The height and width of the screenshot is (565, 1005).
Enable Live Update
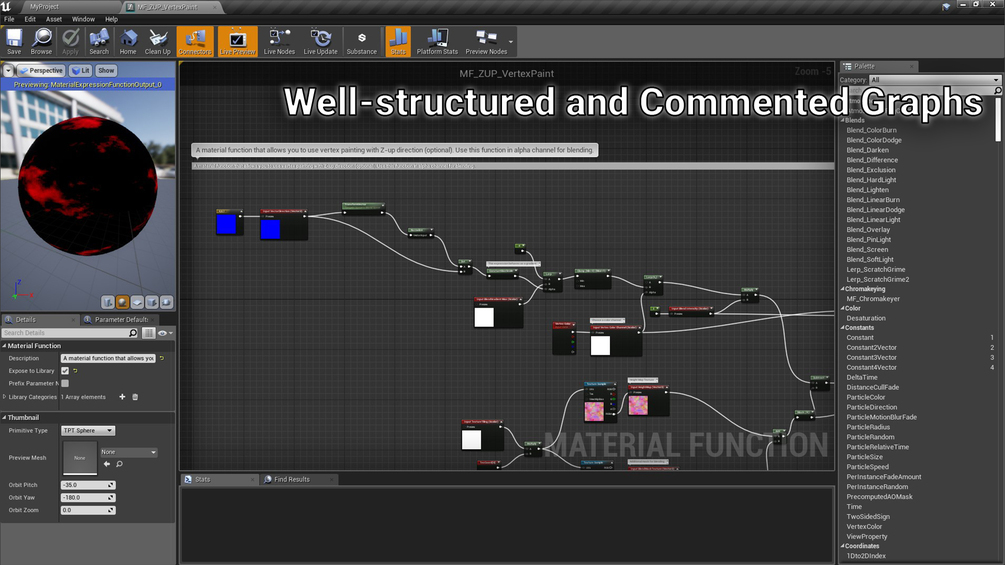[320, 42]
